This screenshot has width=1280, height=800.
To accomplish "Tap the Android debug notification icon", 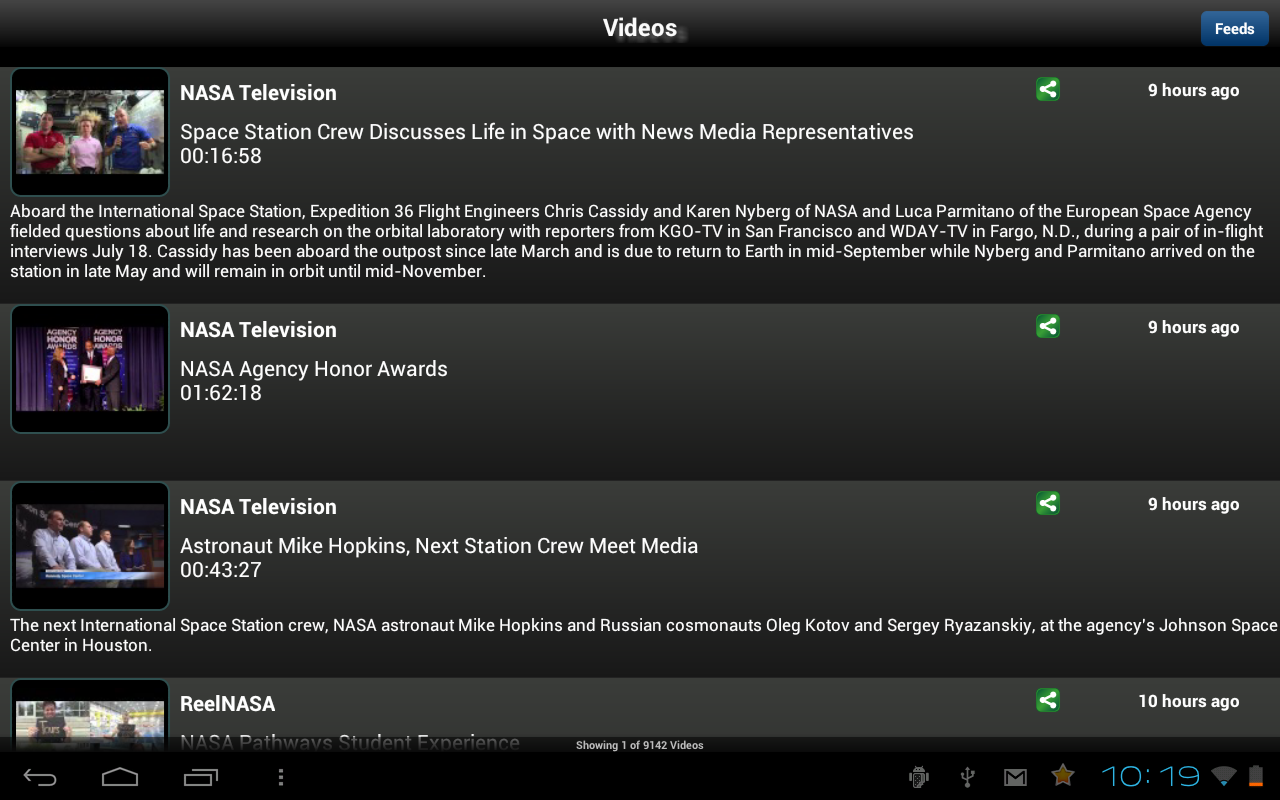I will (919, 777).
